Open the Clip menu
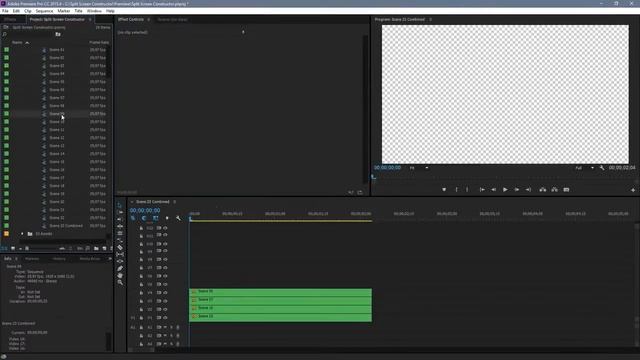 28,11
